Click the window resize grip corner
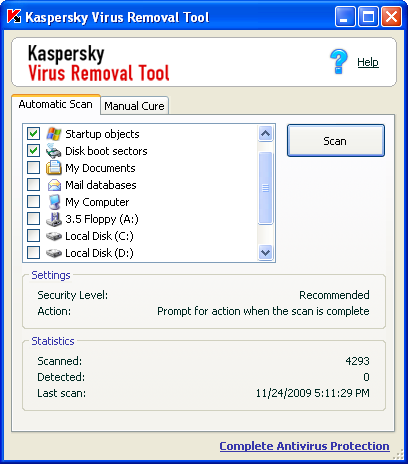The image size is (408, 464). [x=398, y=454]
